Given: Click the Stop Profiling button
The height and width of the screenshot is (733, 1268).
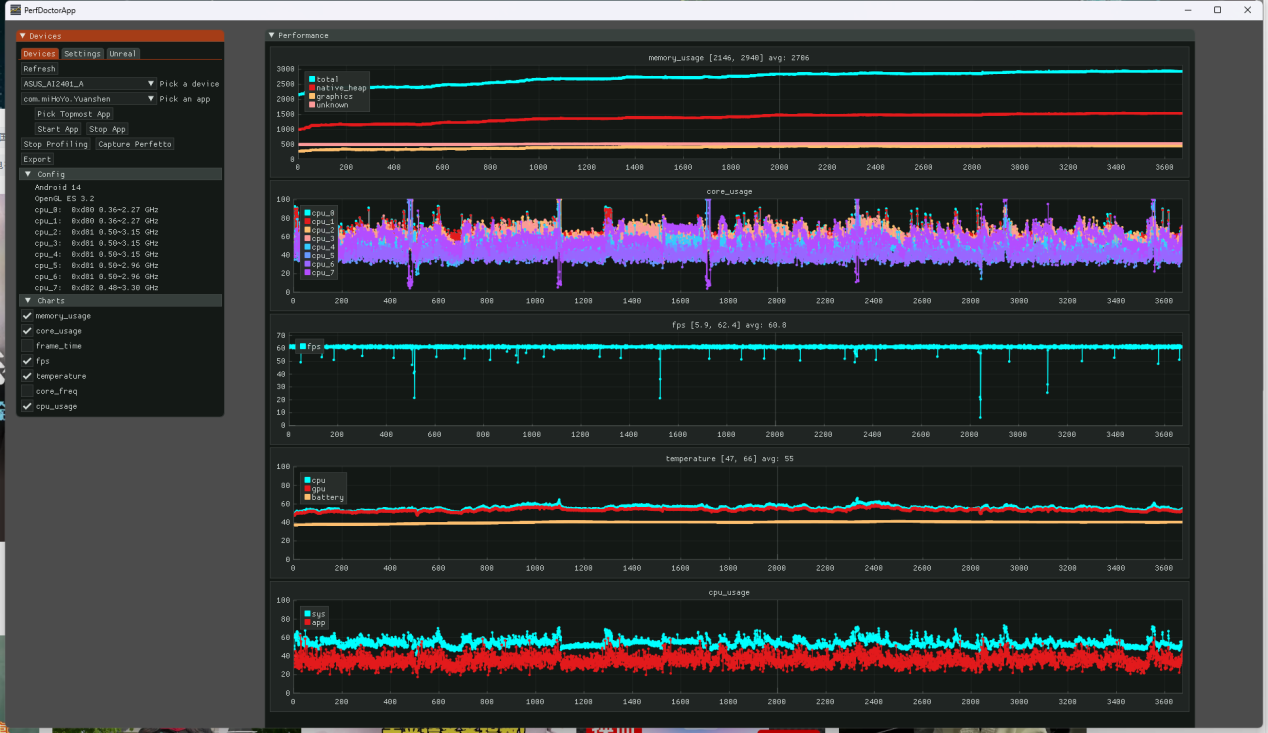Looking at the screenshot, I should [x=56, y=144].
